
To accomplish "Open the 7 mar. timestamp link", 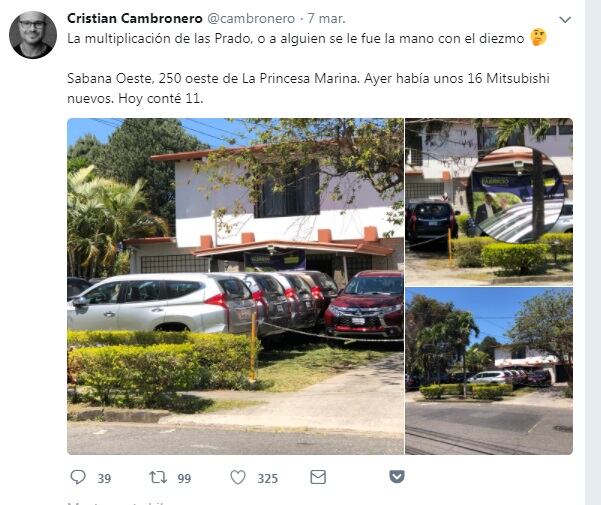I will [x=327, y=18].
